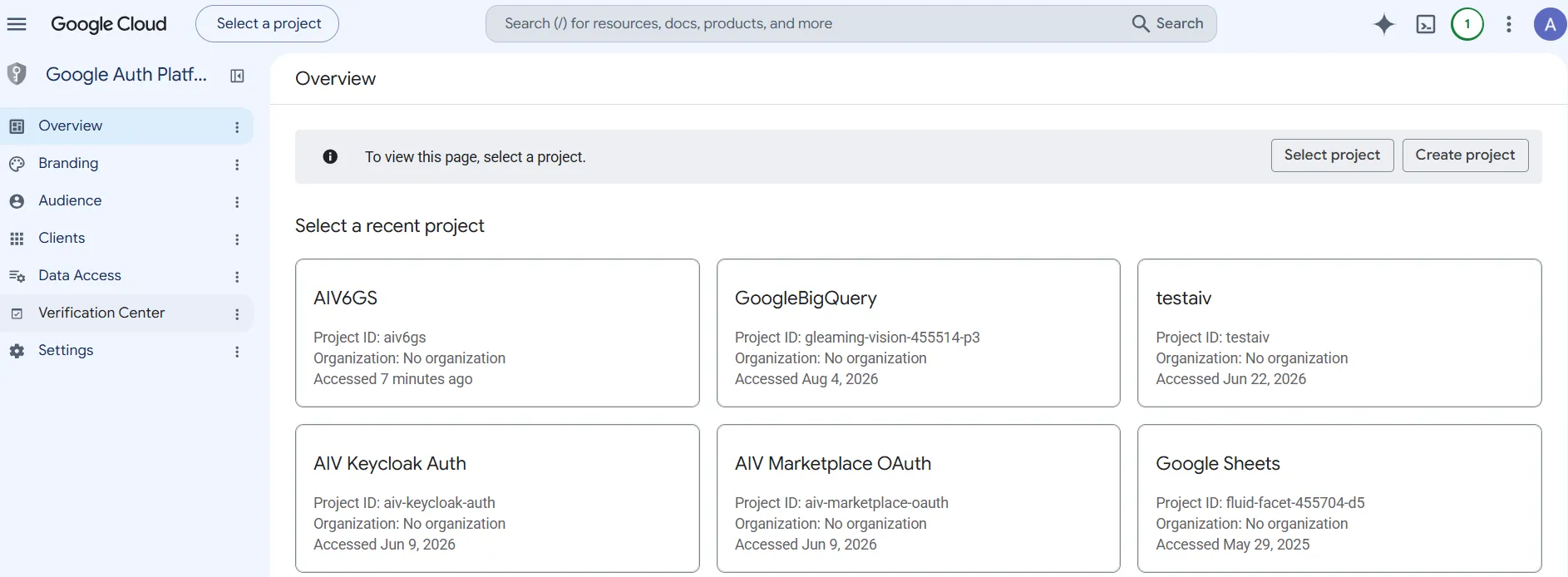Go to the Audience page

point(126,201)
